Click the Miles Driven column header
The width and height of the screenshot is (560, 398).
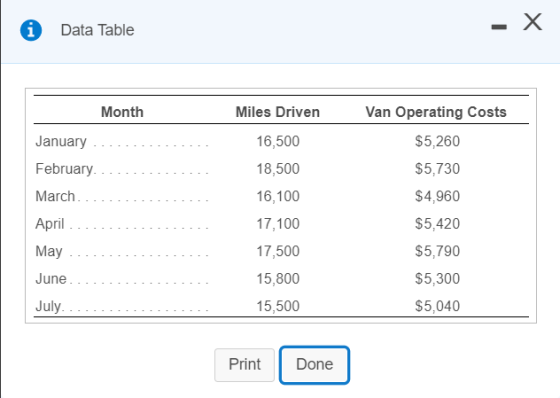point(278,112)
